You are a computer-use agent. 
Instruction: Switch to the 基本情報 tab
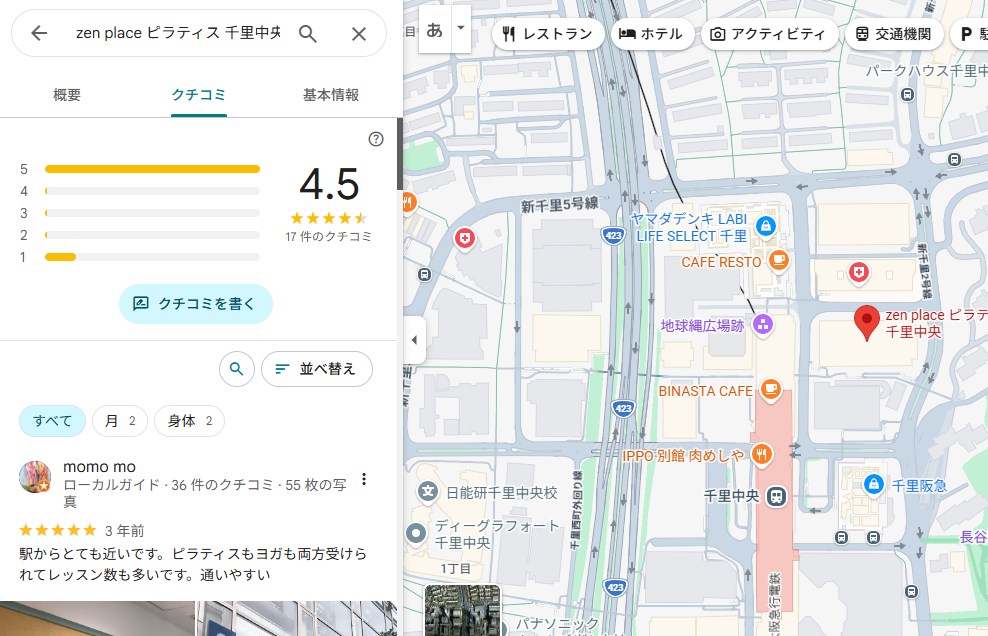tap(330, 95)
